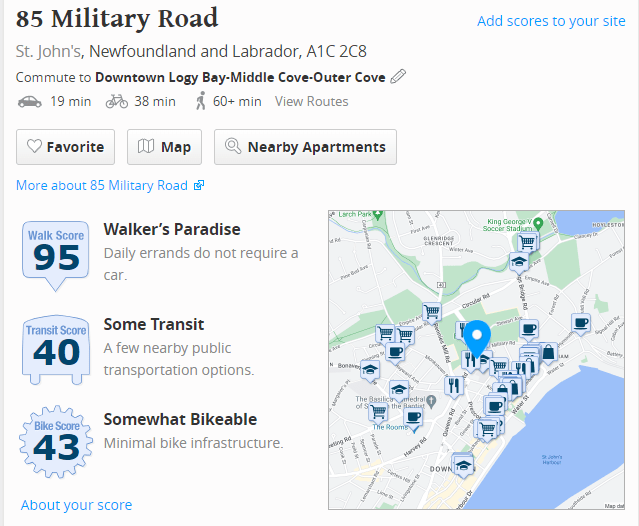The height and width of the screenshot is (526, 639).
Task: Click the walking person commute icon
Action: coord(201,101)
